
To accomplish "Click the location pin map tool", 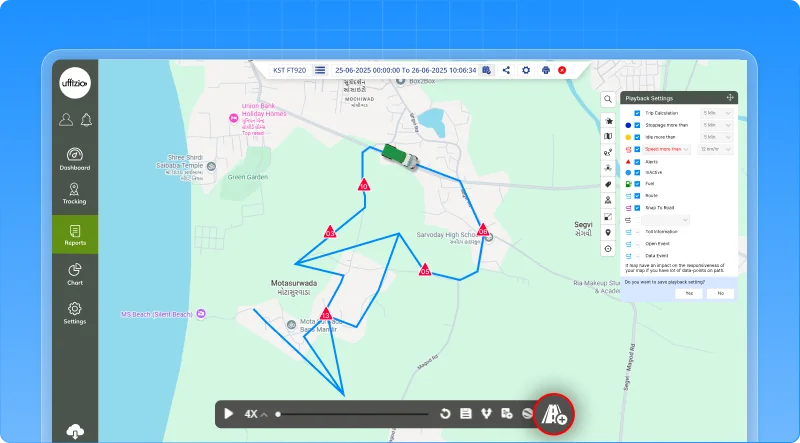I will tap(608, 233).
